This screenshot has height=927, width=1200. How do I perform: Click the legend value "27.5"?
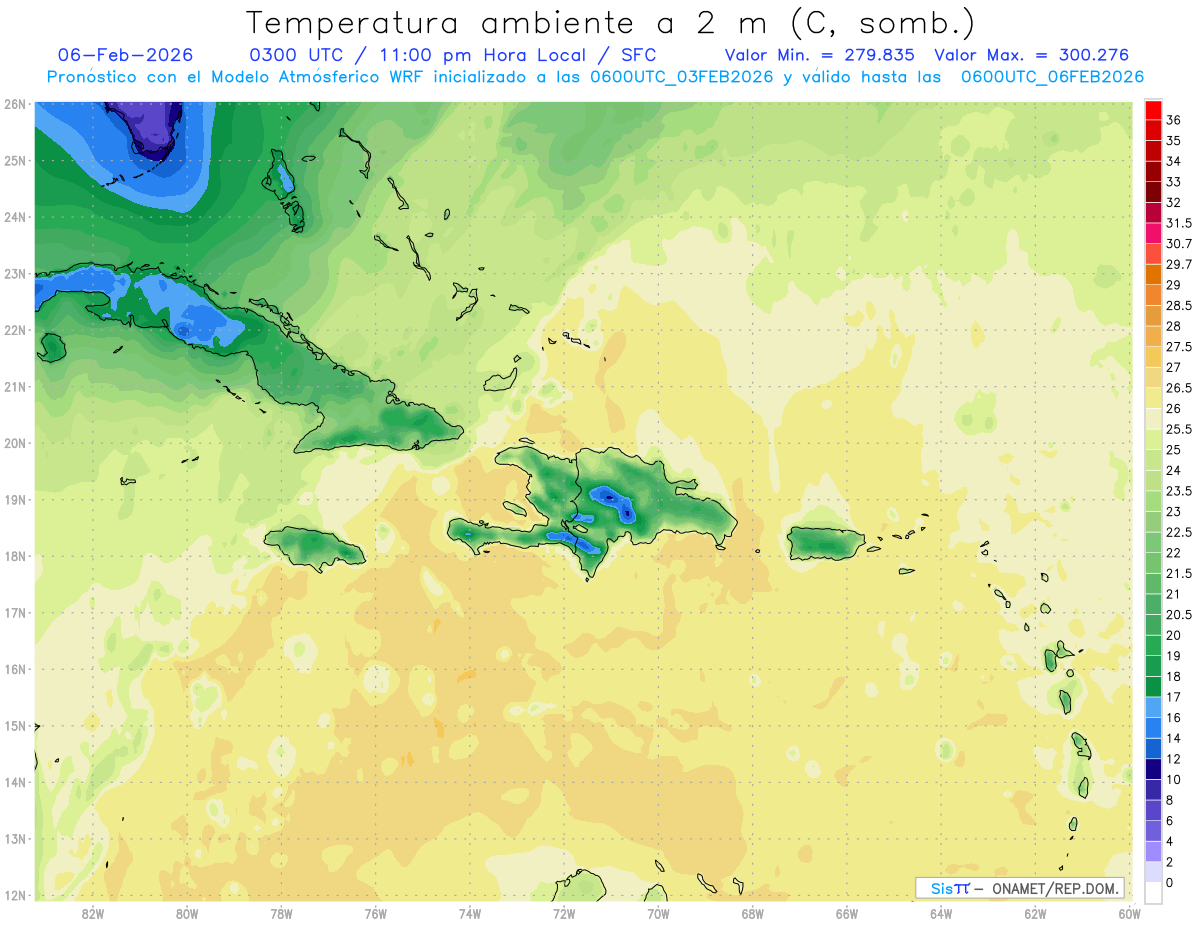1179,347
